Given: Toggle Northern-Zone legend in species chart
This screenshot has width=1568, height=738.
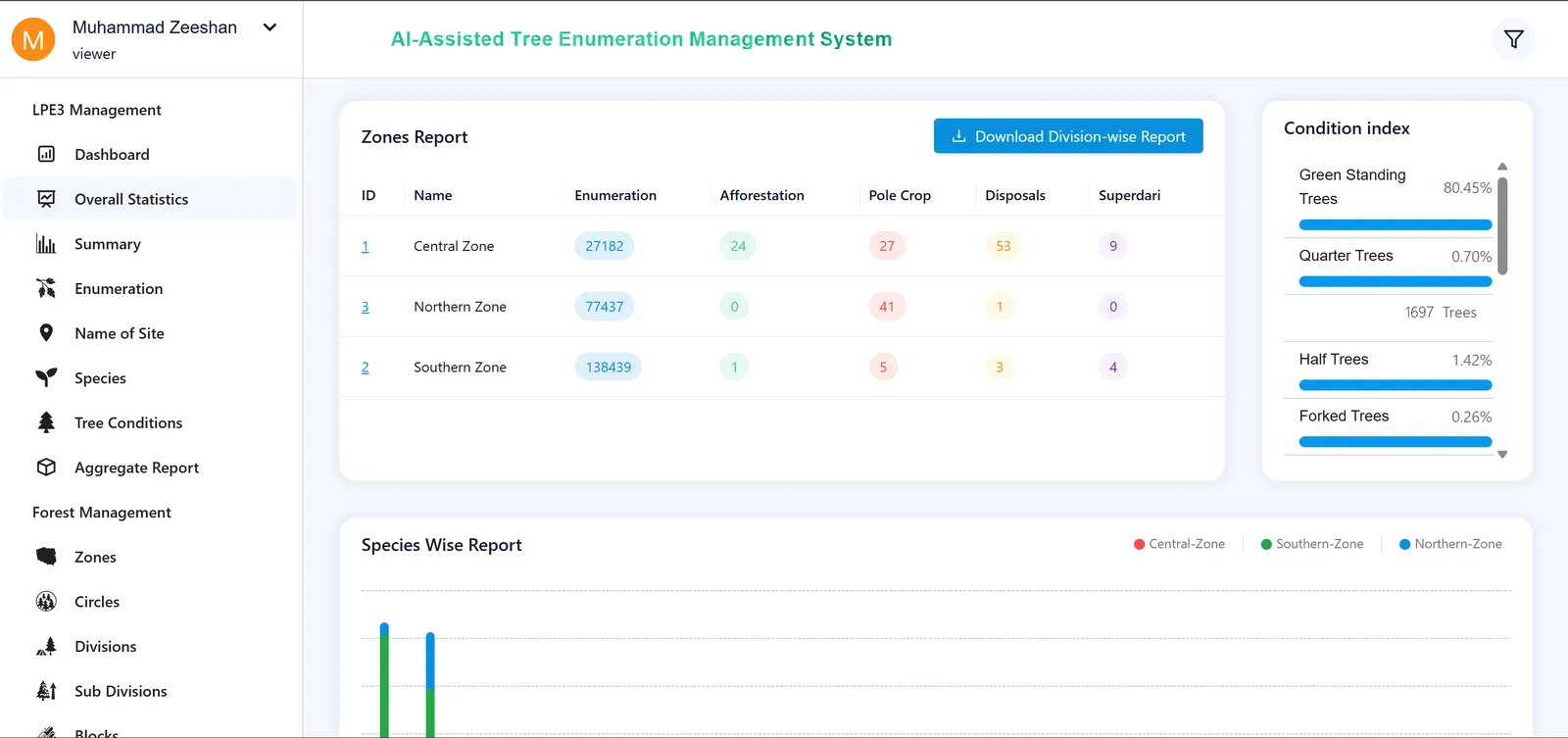Looking at the screenshot, I should click(x=1450, y=544).
